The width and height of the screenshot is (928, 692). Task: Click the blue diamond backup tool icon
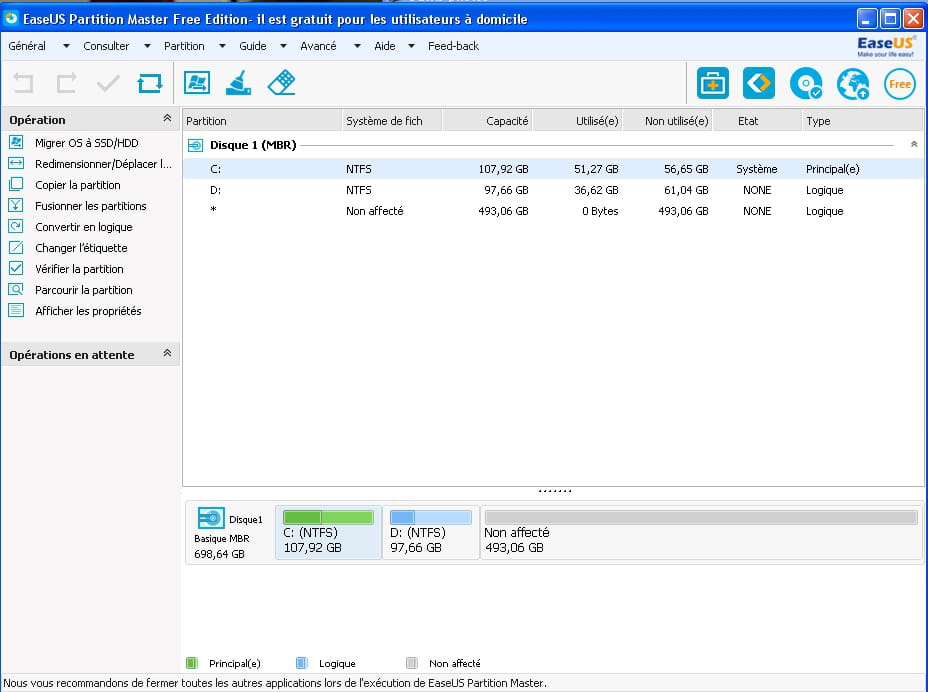[759, 83]
